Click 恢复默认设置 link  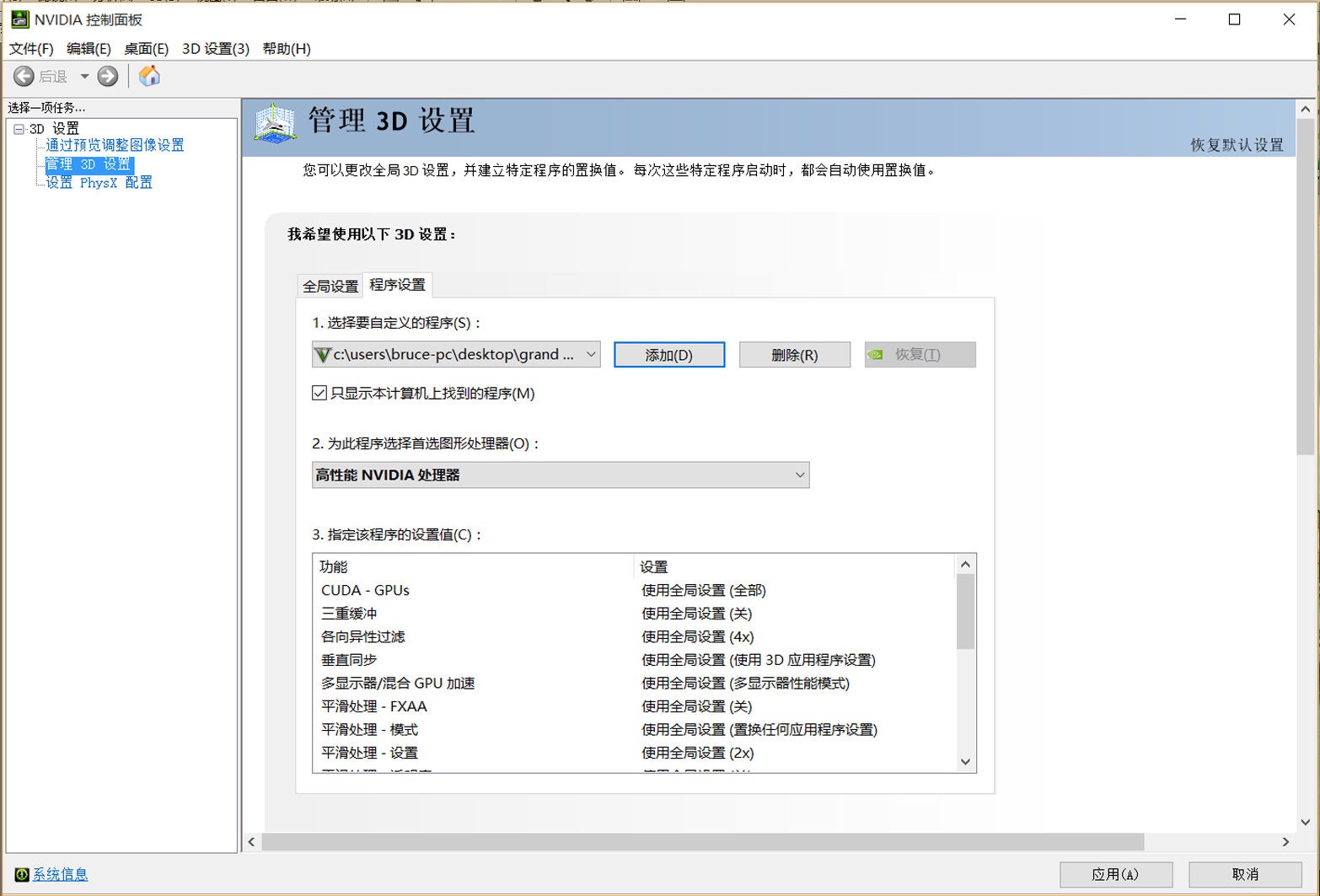(x=1237, y=145)
